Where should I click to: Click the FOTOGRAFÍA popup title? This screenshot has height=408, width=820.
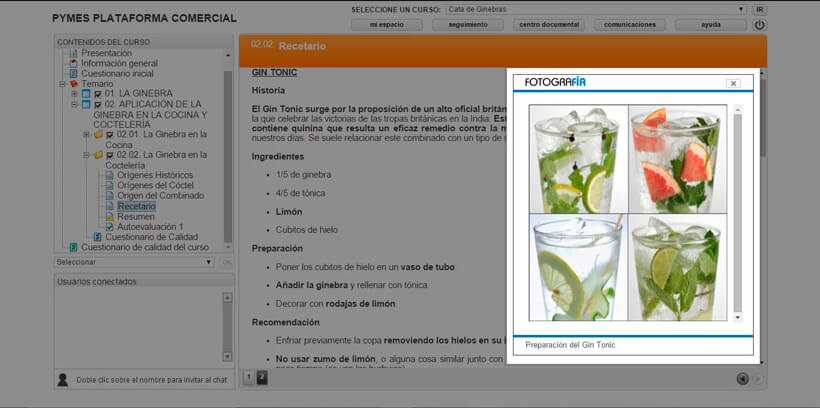tap(555, 82)
